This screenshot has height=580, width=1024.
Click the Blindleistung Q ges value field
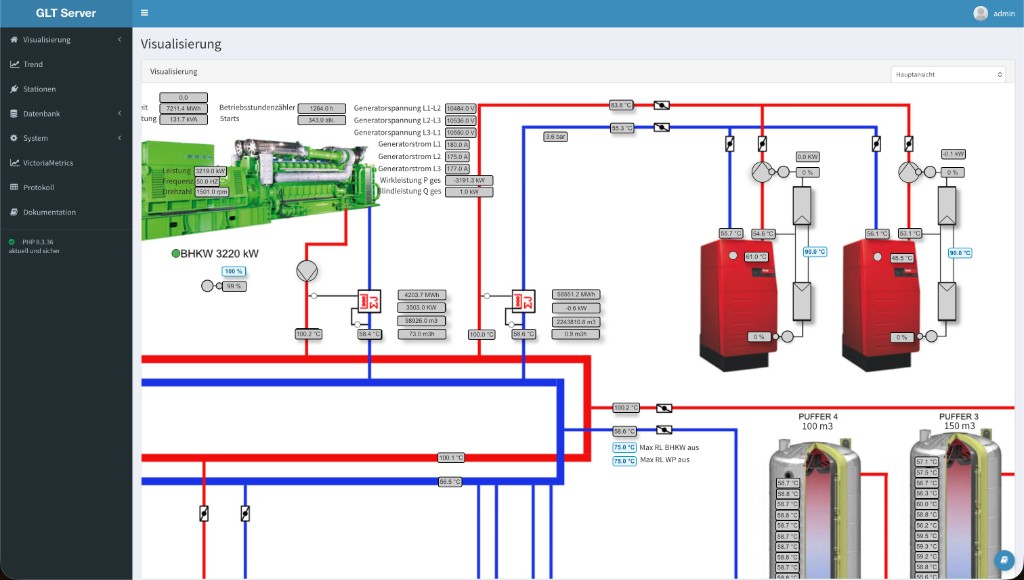tap(469, 192)
